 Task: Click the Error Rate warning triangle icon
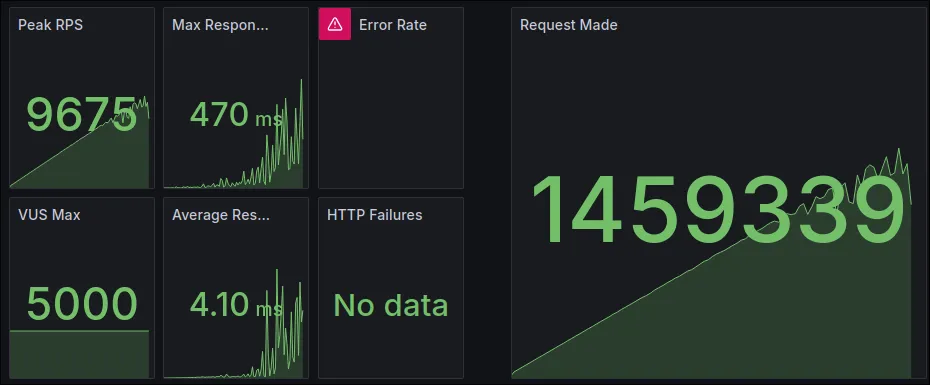pyautogui.click(x=335, y=24)
